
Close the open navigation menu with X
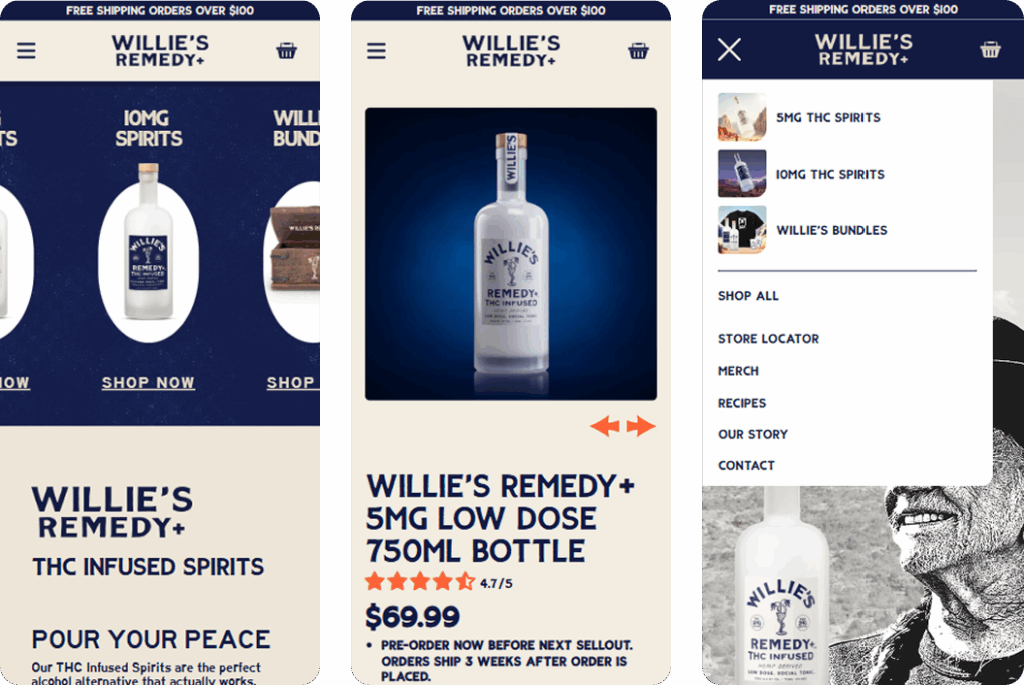(729, 50)
